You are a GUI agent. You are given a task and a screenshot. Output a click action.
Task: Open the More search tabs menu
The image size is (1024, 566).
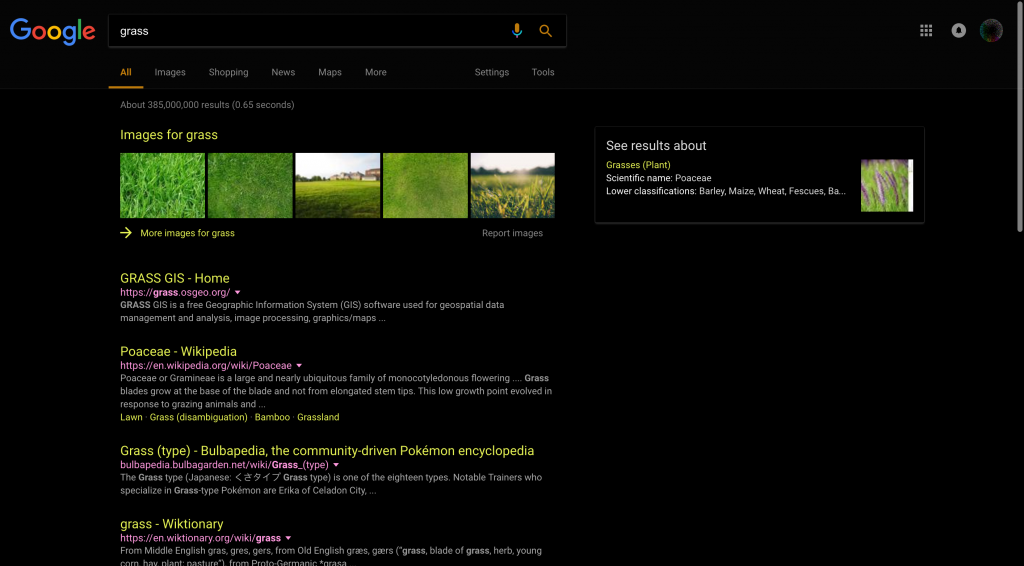tap(376, 72)
